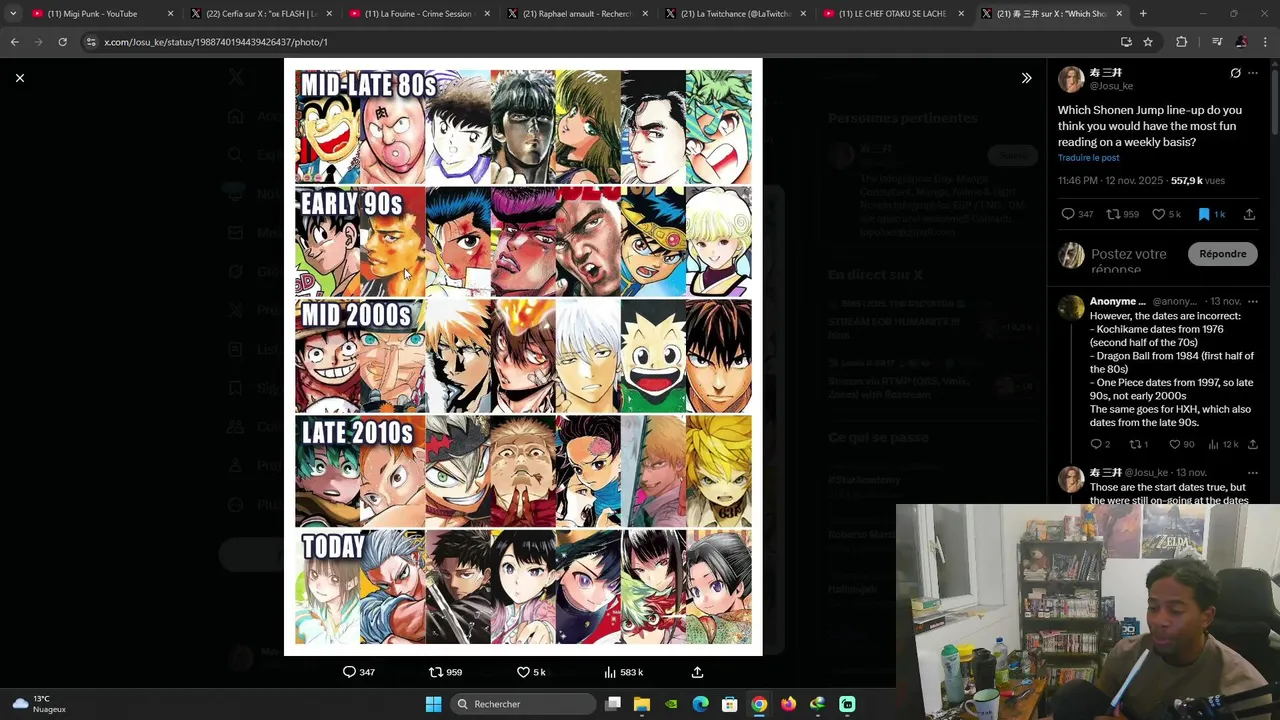The height and width of the screenshot is (720, 1280).
Task: Open the weather widget showing 13°C Nuageux
Action: (x=40, y=704)
